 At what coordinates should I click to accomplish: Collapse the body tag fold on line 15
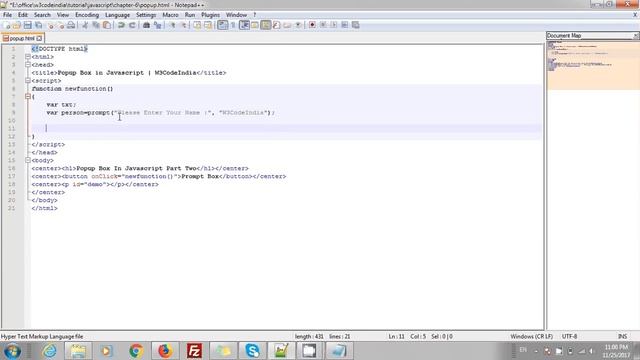(28, 160)
